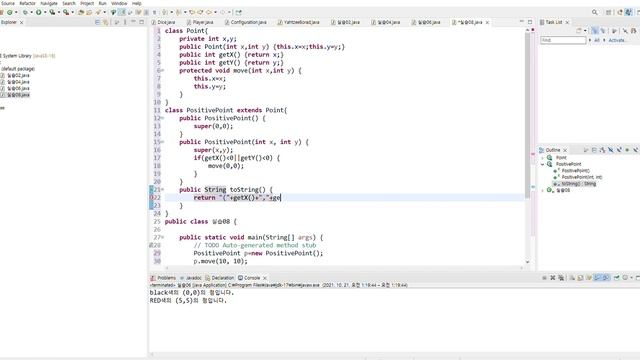Switch to the Player.java editor tab

[200, 22]
